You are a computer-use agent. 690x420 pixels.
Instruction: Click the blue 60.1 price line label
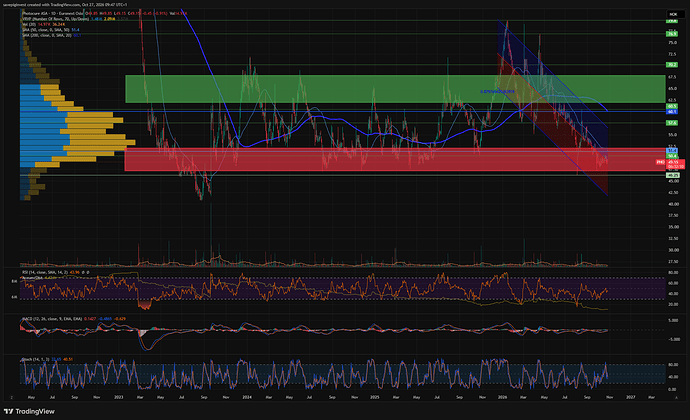tap(672, 112)
